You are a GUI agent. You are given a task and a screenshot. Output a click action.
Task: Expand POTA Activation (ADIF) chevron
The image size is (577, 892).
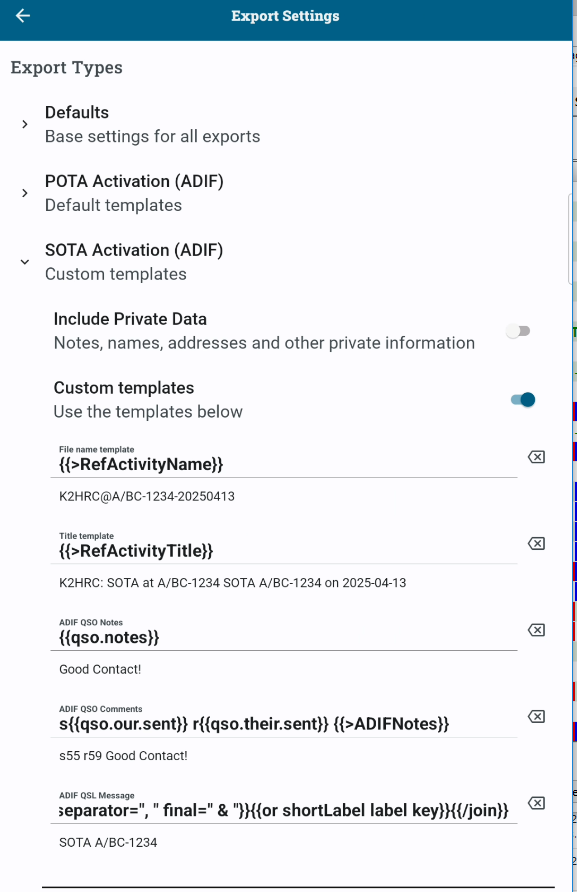click(x=24, y=193)
